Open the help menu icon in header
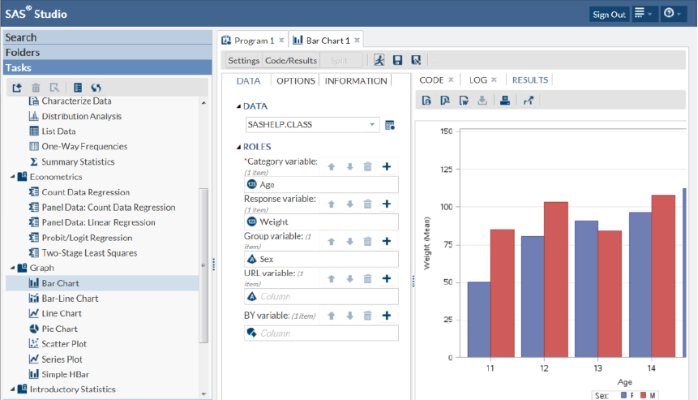Screen dimensions: 698x400 (672, 13)
